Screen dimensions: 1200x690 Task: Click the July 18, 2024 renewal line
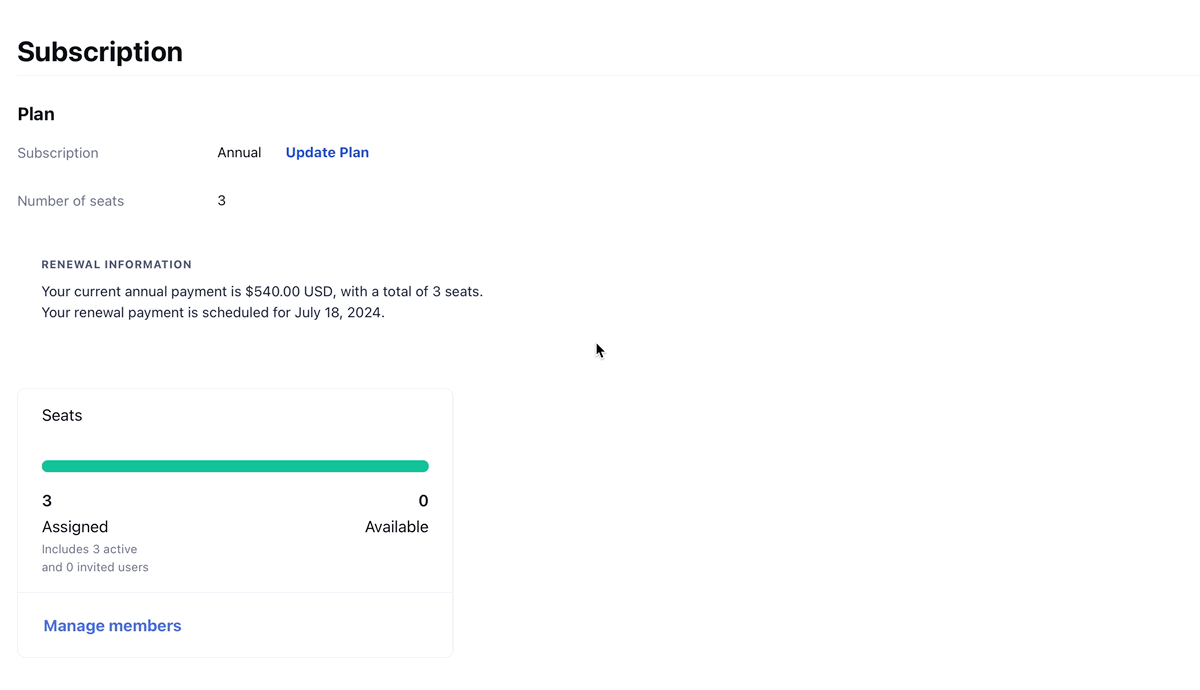213,312
